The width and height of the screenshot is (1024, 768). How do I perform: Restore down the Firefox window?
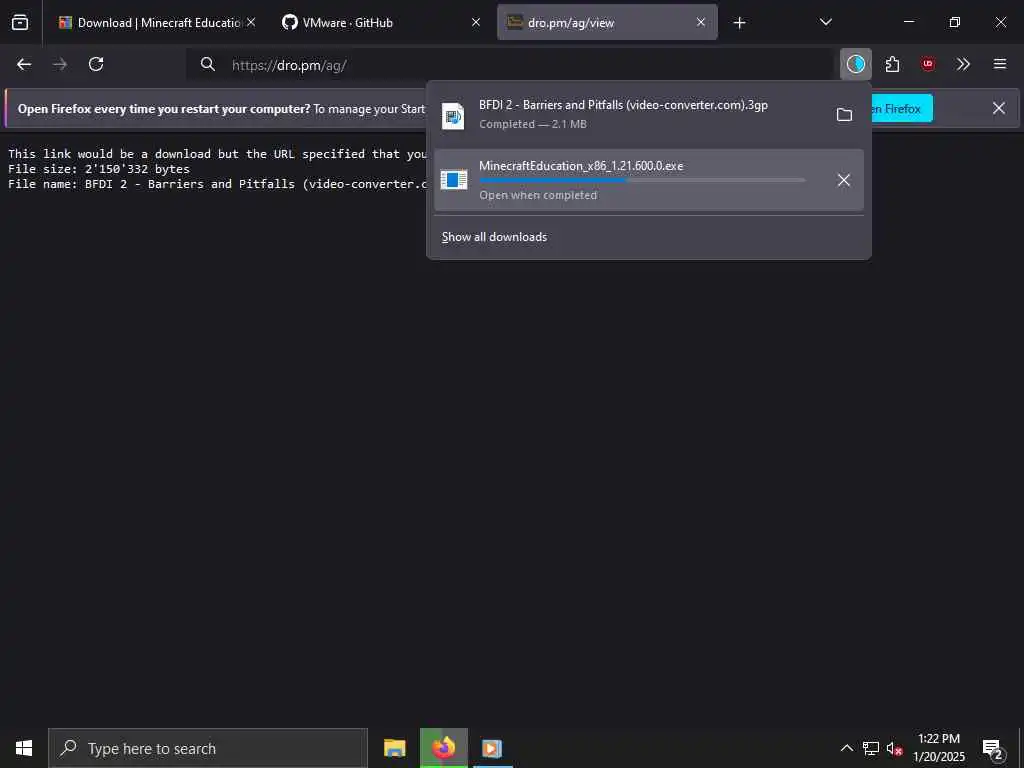click(954, 22)
